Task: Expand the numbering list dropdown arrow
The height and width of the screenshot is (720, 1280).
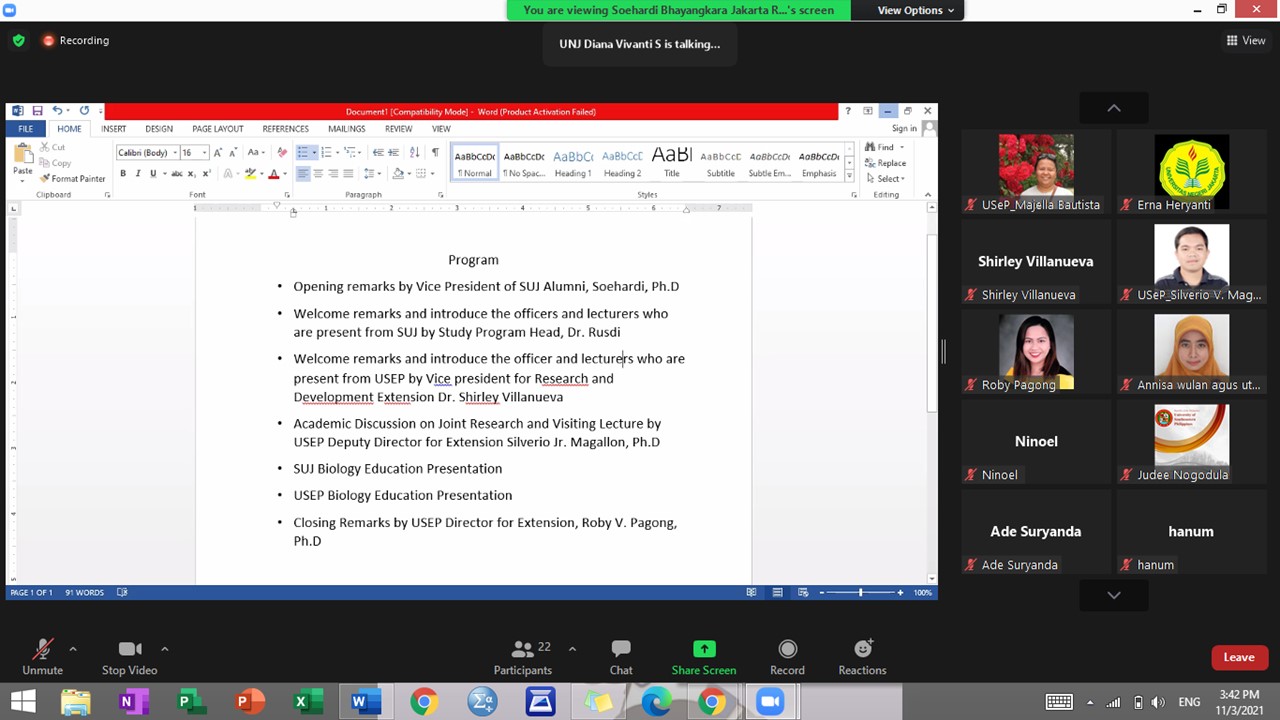Action: click(338, 152)
